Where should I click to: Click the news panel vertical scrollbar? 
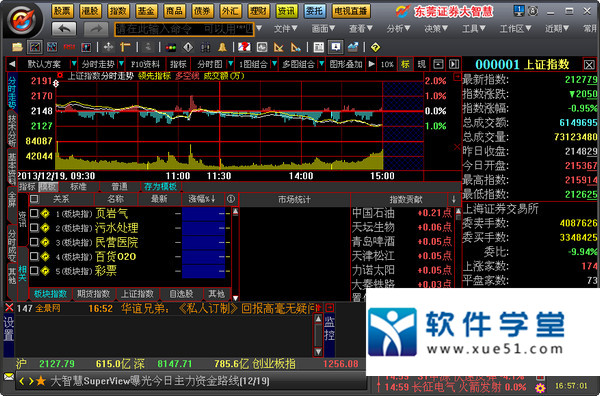pyautogui.click(x=318, y=335)
